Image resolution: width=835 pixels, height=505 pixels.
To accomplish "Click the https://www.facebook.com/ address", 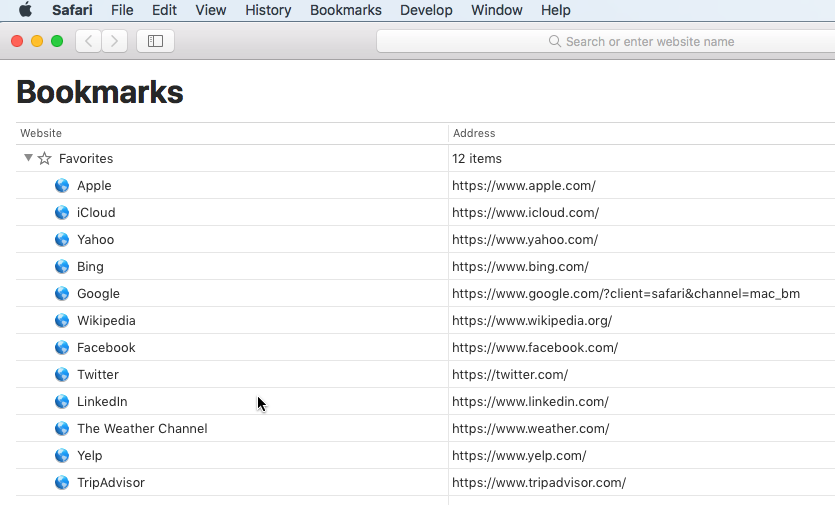I will click(535, 348).
